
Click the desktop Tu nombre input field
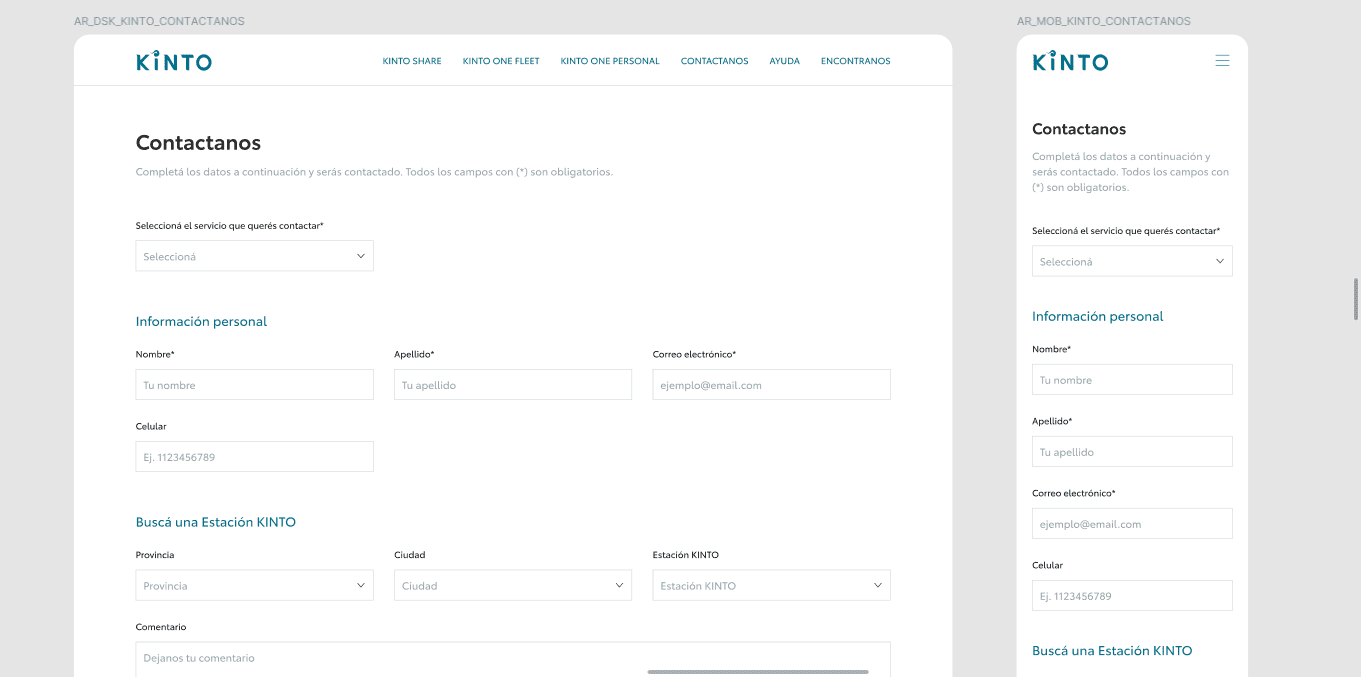click(x=254, y=385)
